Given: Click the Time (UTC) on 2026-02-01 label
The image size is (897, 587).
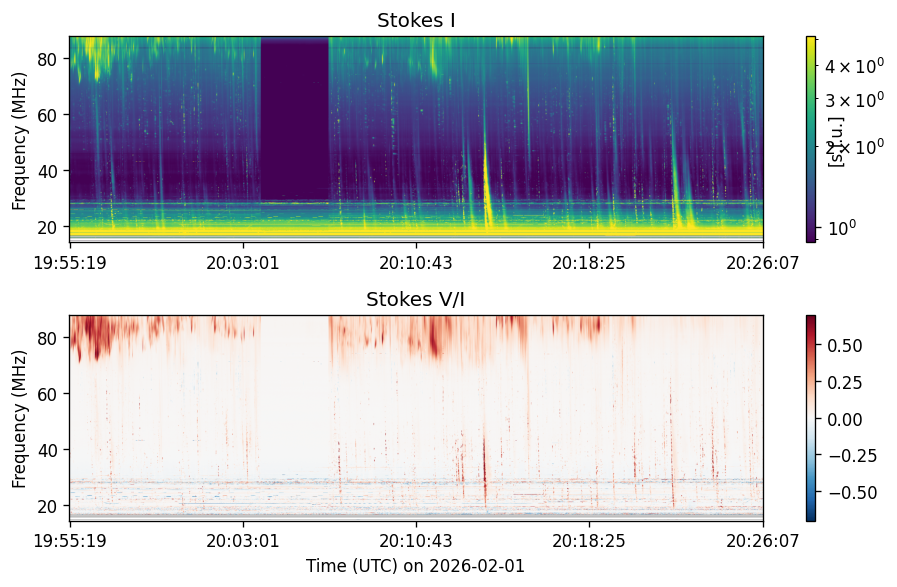Looking at the screenshot, I should tap(415, 566).
